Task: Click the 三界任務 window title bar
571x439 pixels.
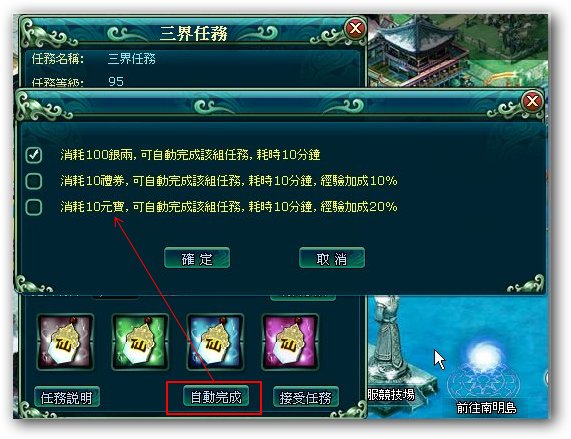Action: pyautogui.click(x=193, y=33)
